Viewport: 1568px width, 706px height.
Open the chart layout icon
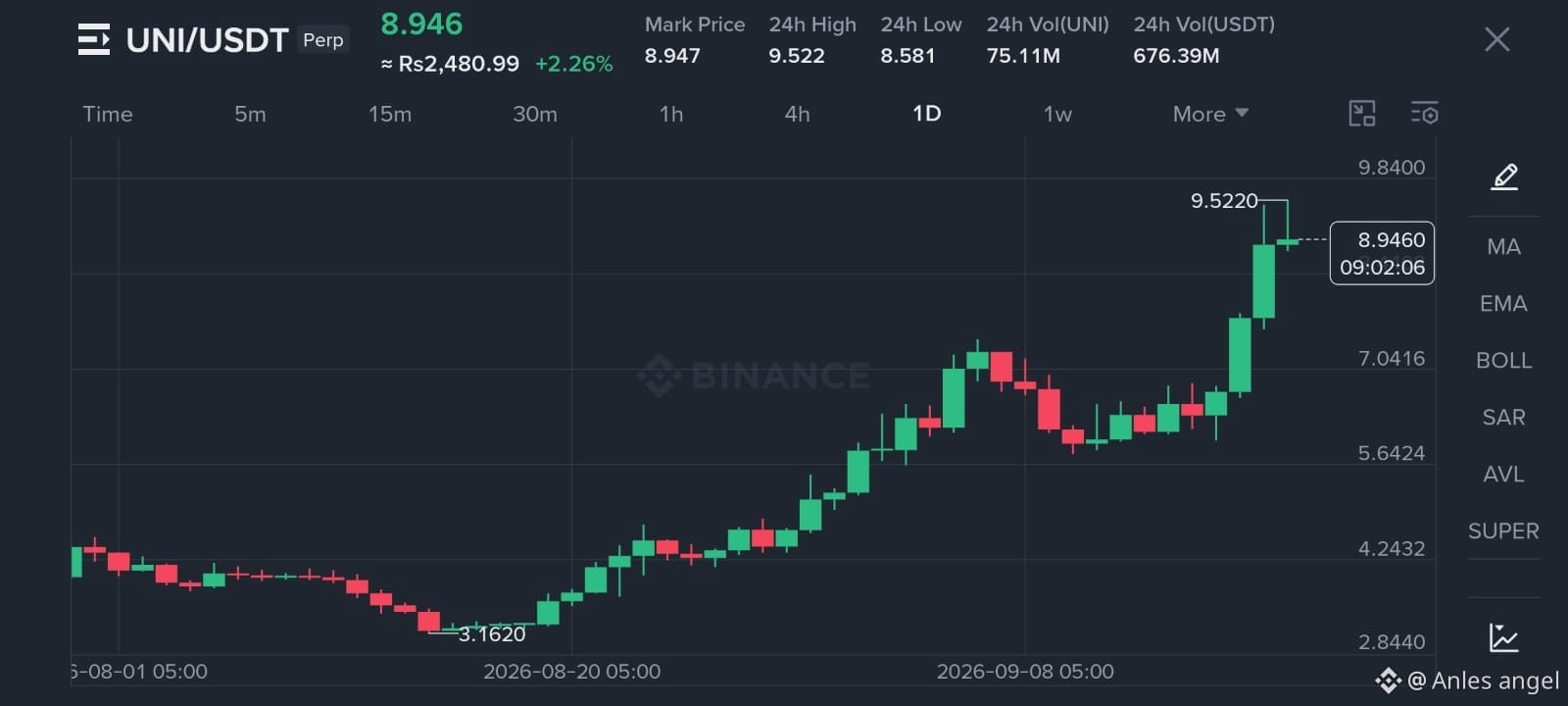(1362, 114)
